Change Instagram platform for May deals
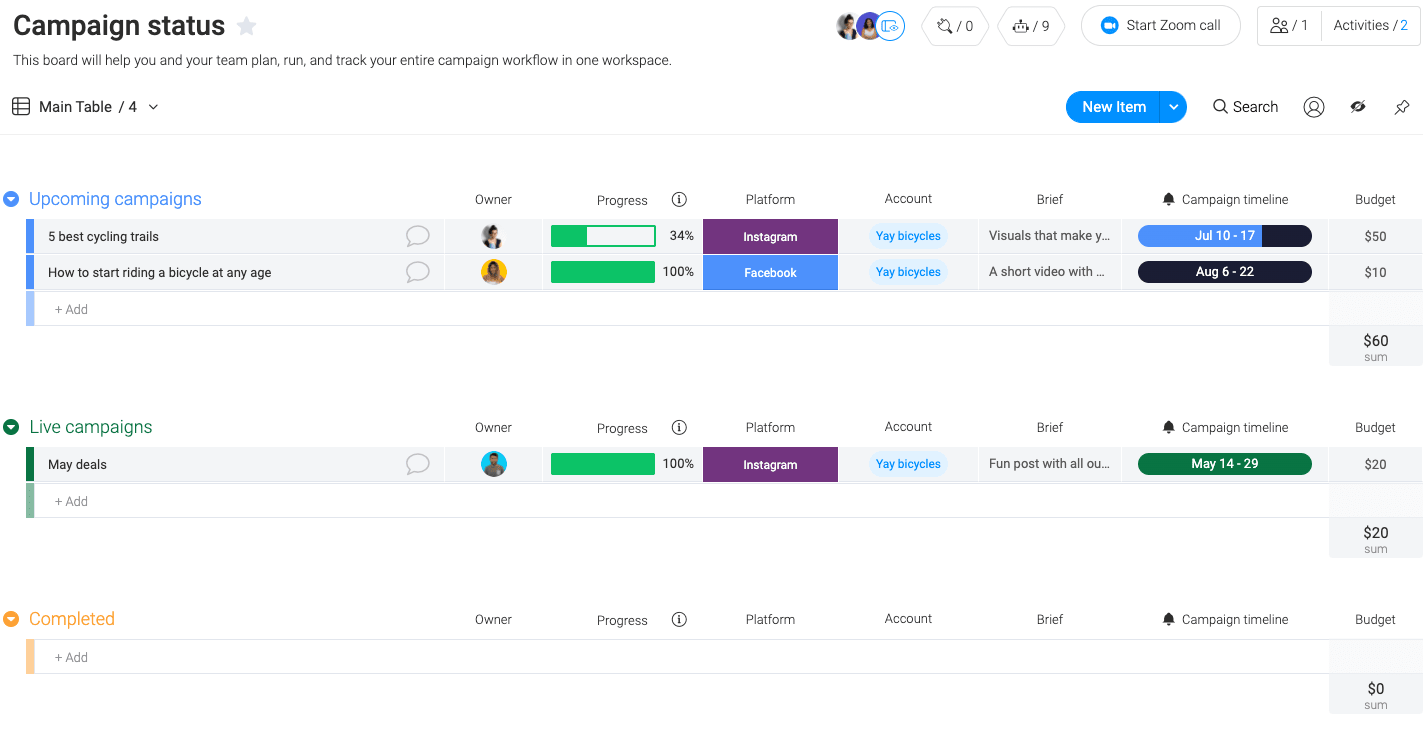This screenshot has height=750, width=1423. pos(770,465)
